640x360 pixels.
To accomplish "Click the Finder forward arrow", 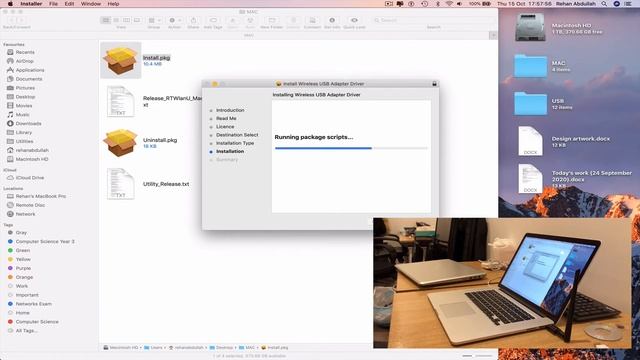I will click(x=22, y=20).
